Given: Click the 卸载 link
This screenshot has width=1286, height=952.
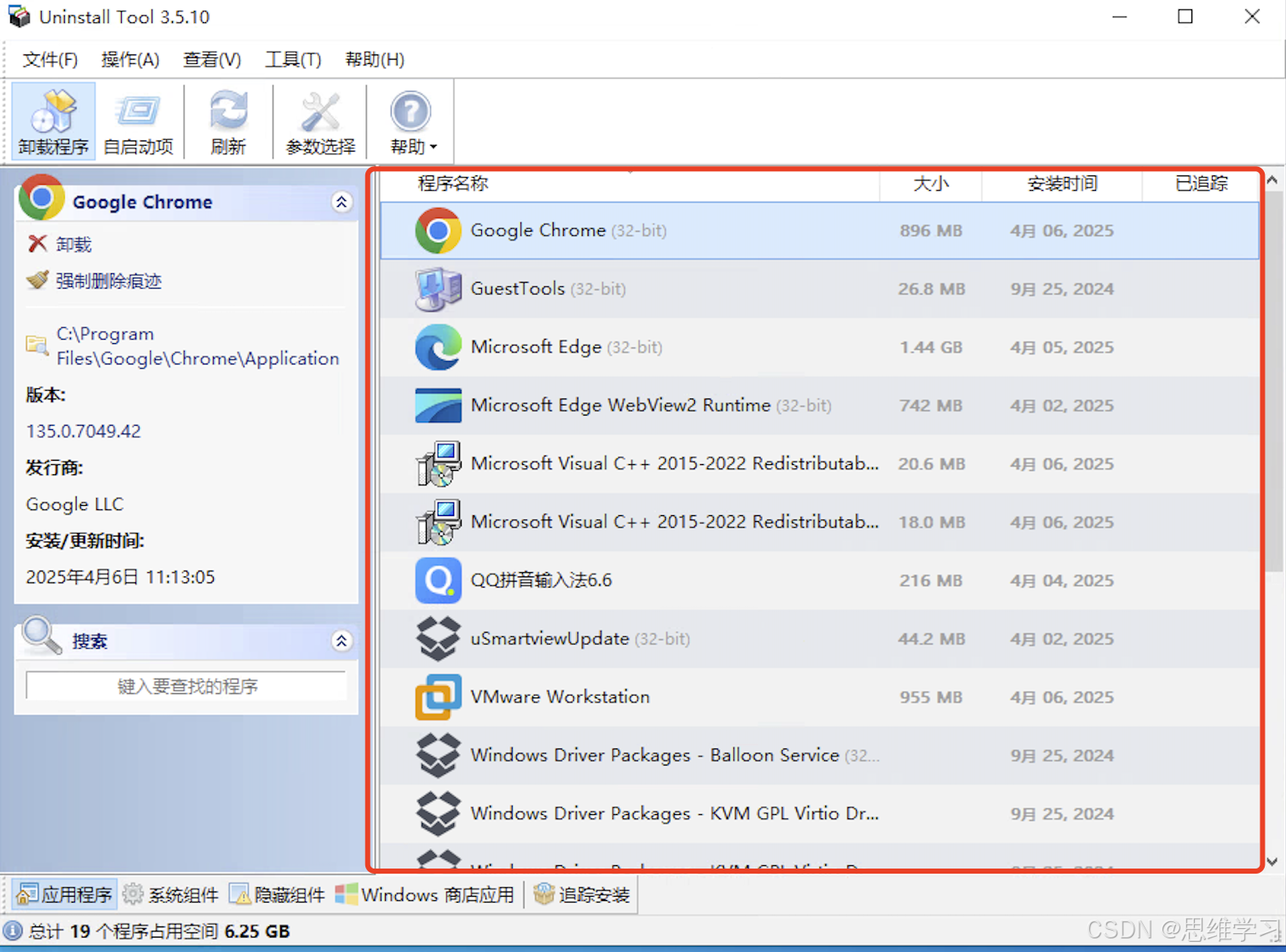Looking at the screenshot, I should pos(73,245).
